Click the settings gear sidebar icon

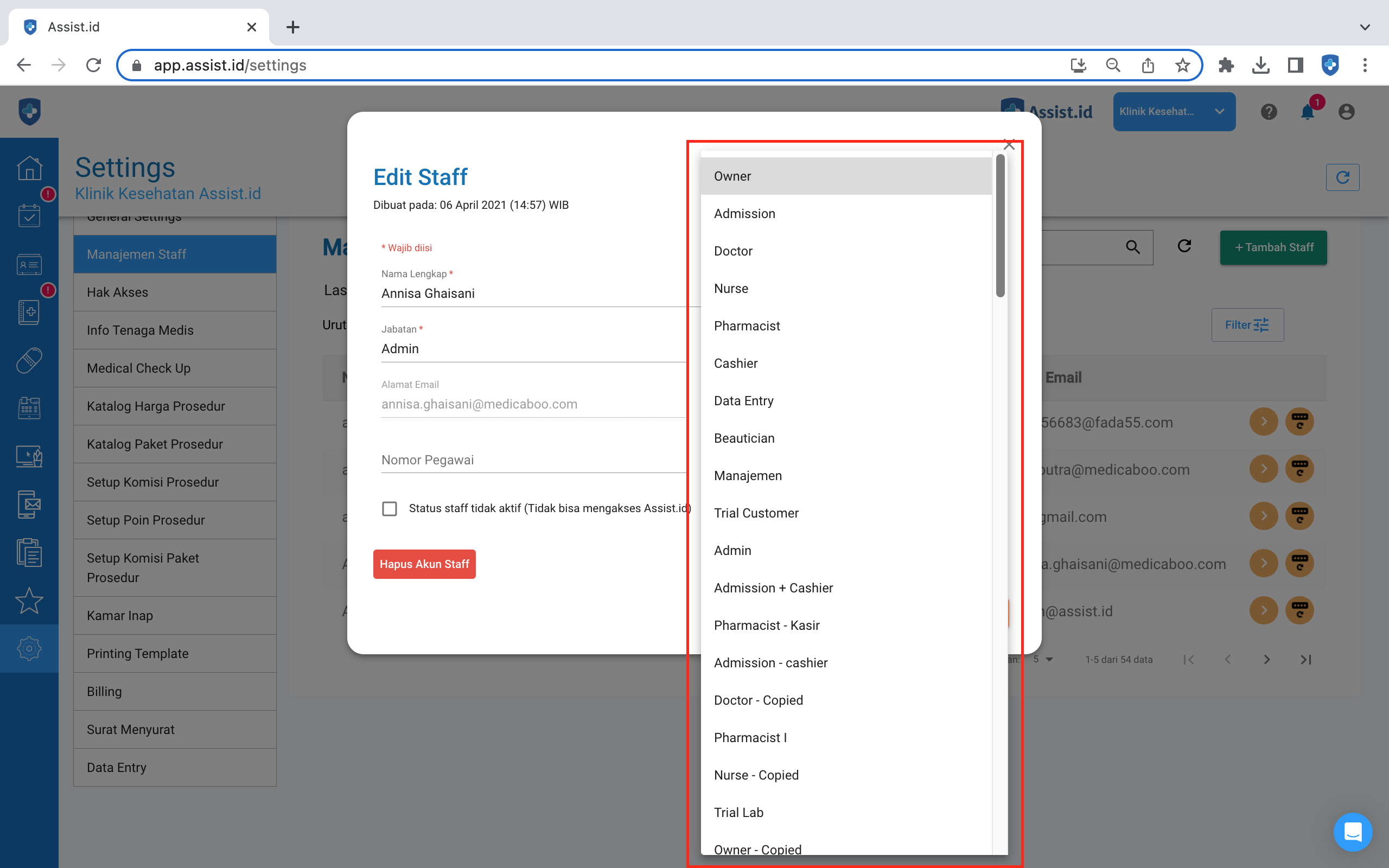(29, 648)
